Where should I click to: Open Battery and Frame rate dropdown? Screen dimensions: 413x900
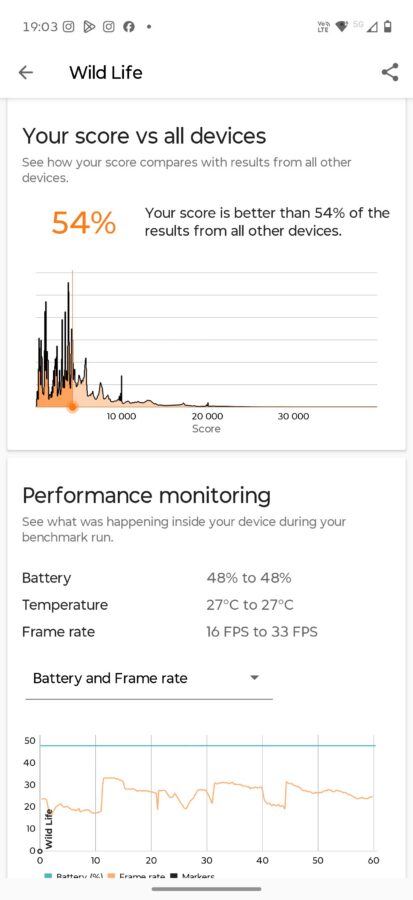(x=149, y=678)
